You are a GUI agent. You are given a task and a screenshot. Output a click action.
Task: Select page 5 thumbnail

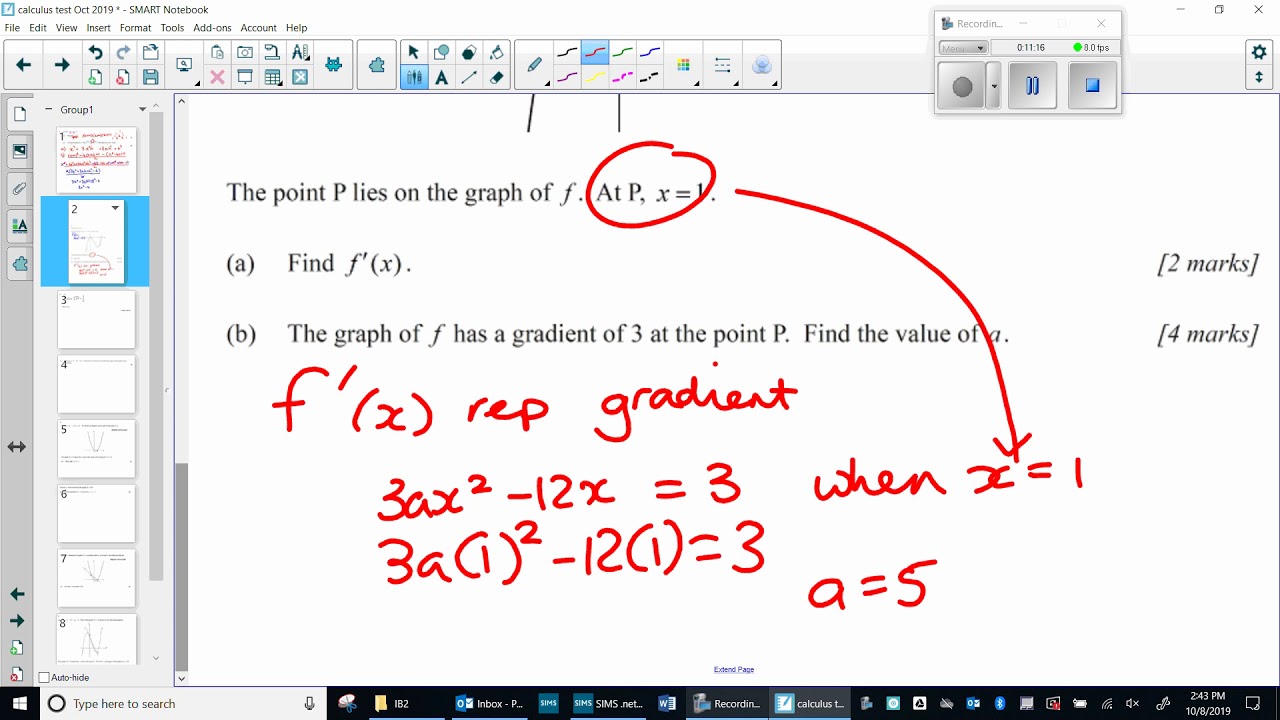tap(96, 448)
